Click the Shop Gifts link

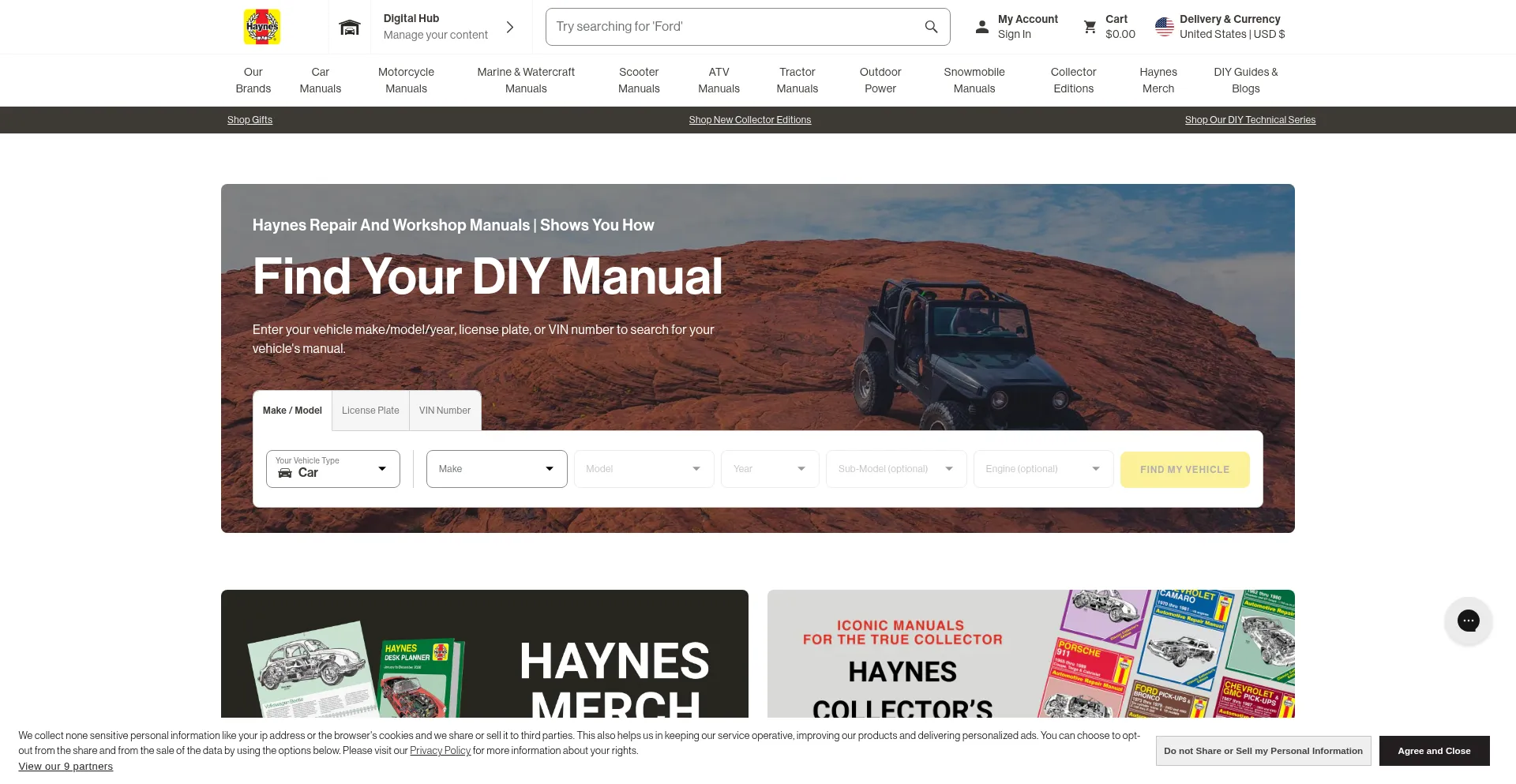250,120
